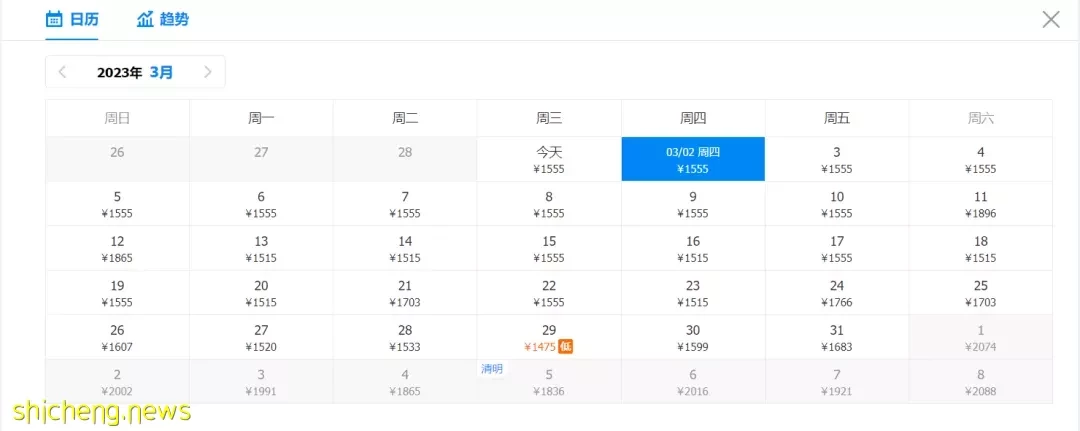Go to previous month arrow
1080x431 pixels.
tap(62, 72)
